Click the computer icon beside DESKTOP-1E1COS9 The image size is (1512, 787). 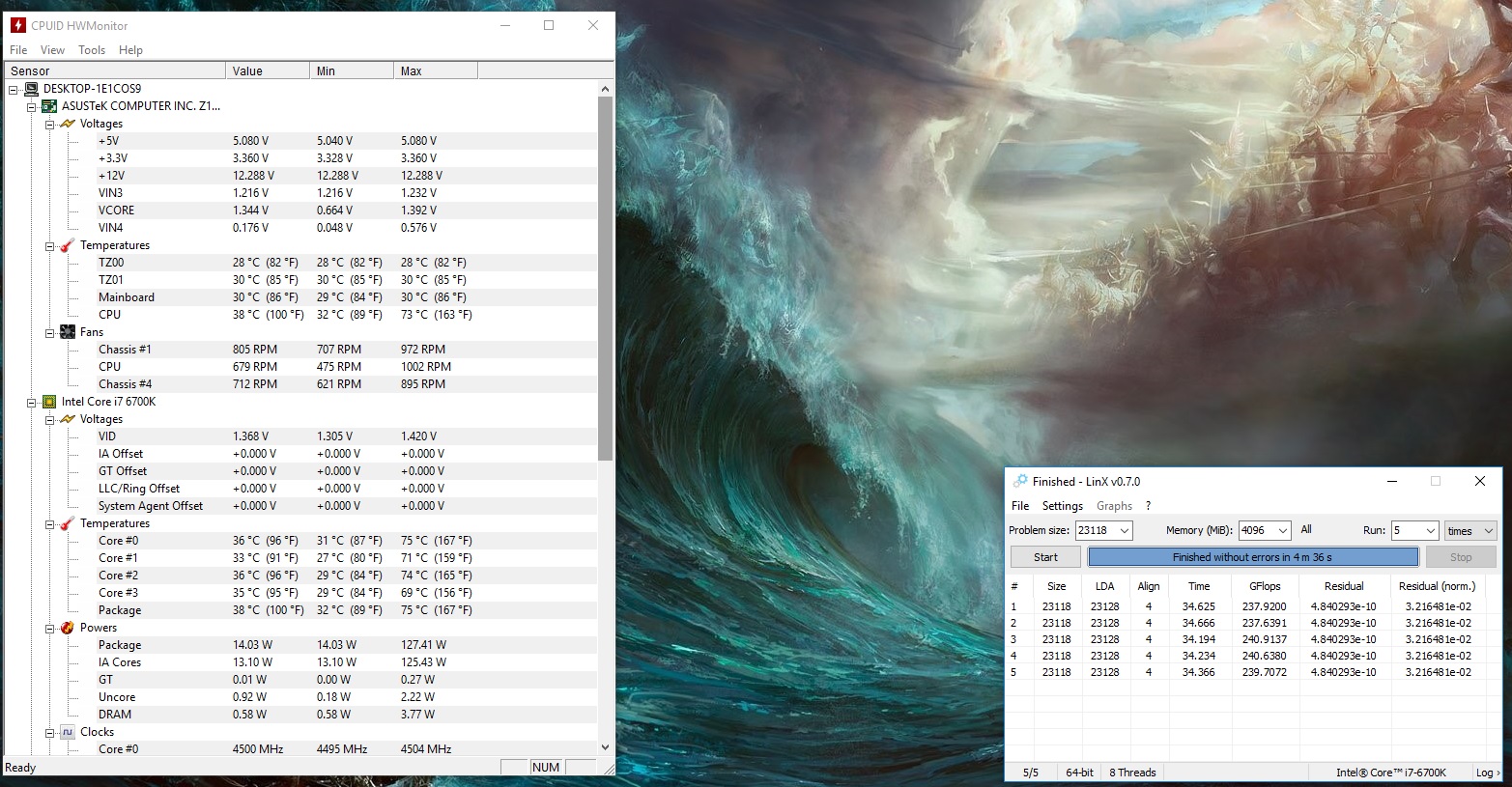pos(32,89)
